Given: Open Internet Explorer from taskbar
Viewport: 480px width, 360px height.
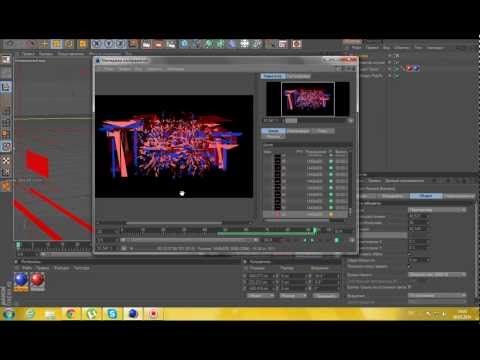Looking at the screenshot, I should pyautogui.click(x=30, y=314).
